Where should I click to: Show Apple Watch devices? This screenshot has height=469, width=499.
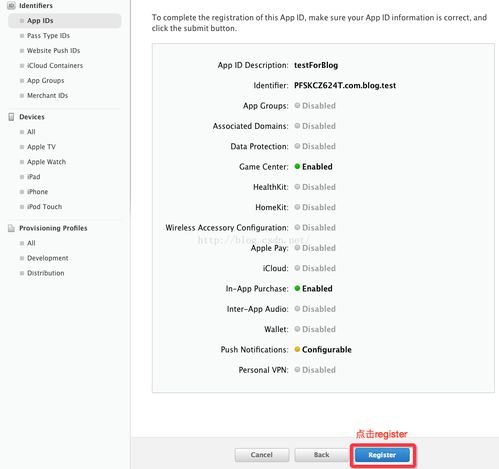click(46, 162)
